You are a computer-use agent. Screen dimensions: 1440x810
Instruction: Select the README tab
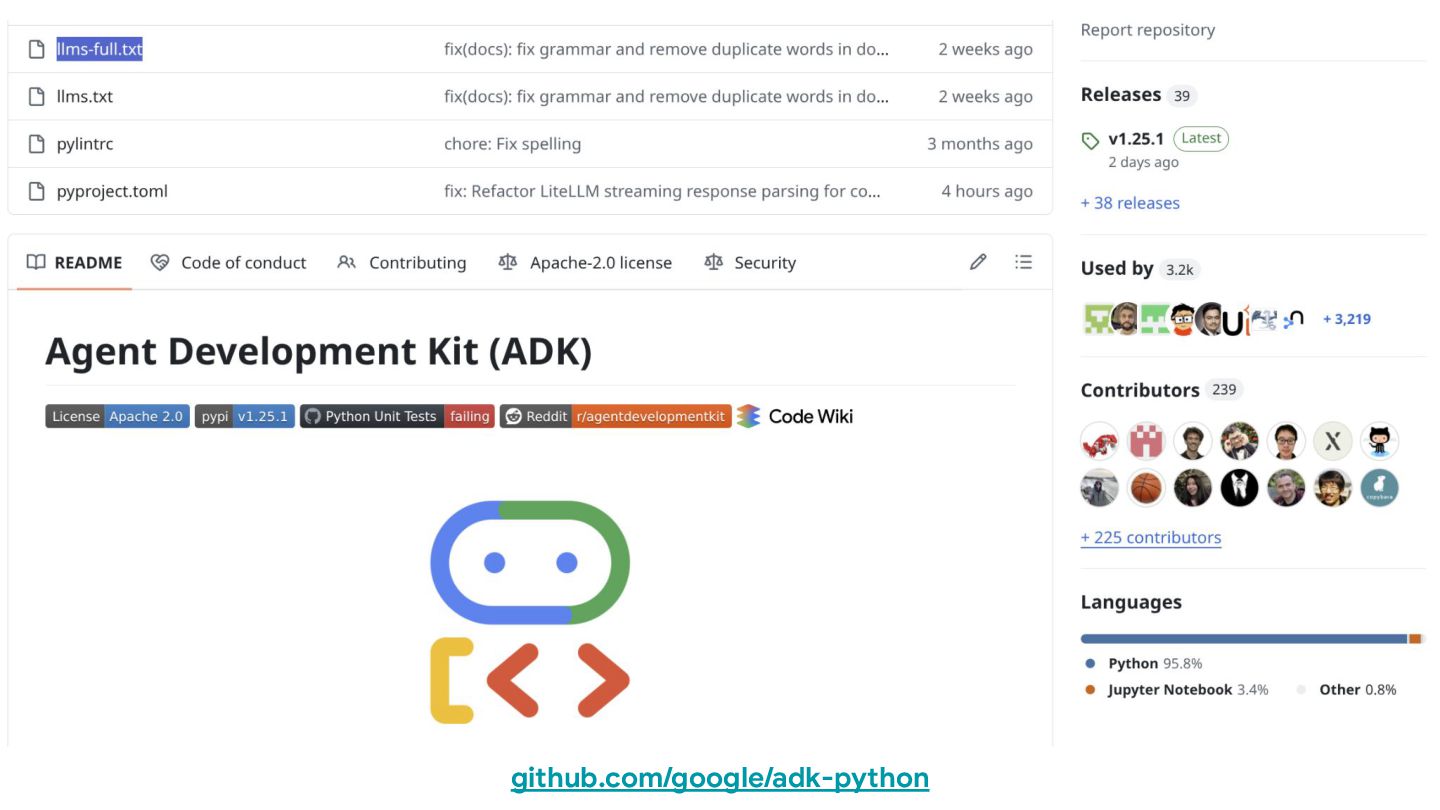74,263
